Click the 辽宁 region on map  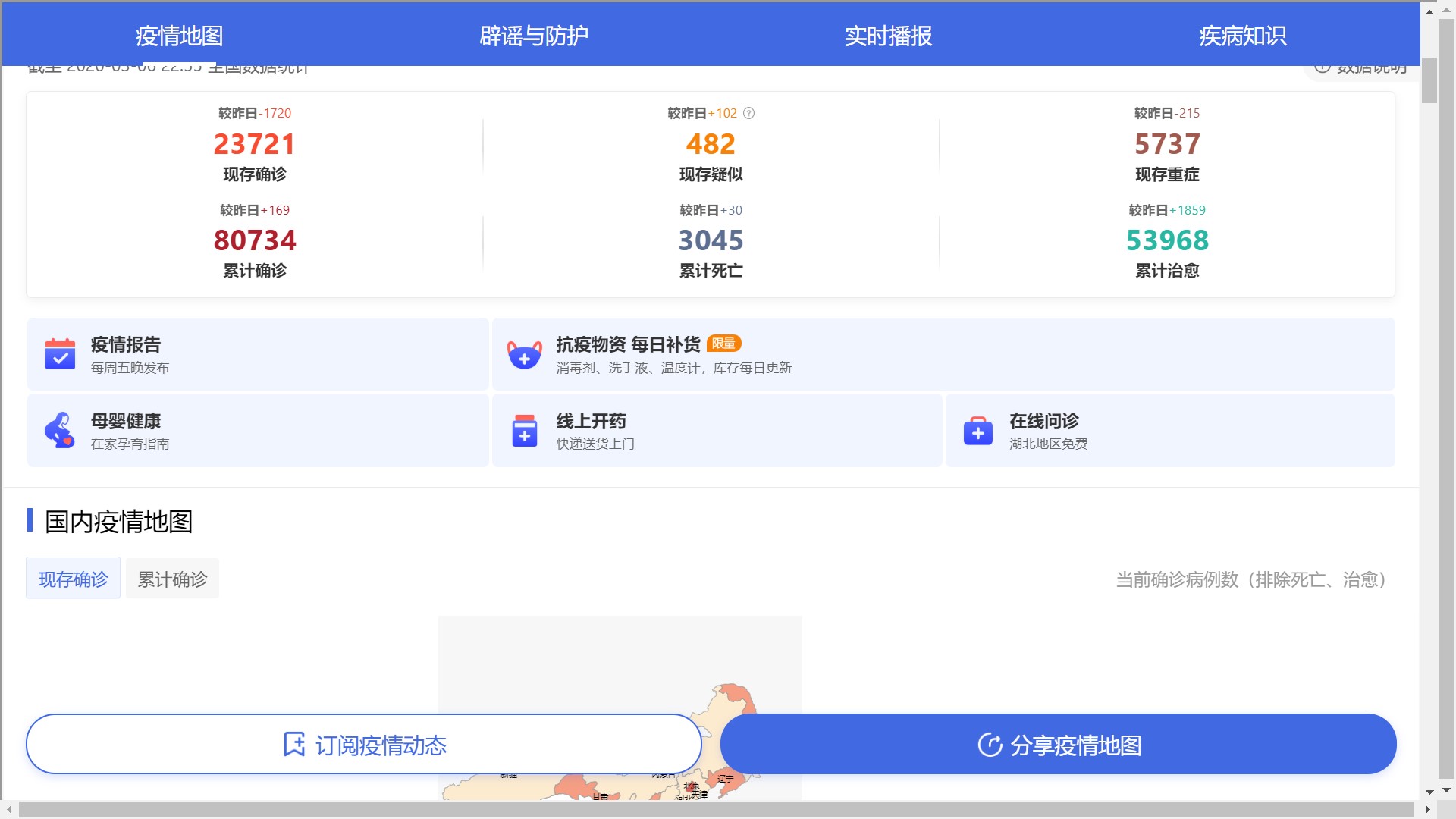pyautogui.click(x=730, y=781)
